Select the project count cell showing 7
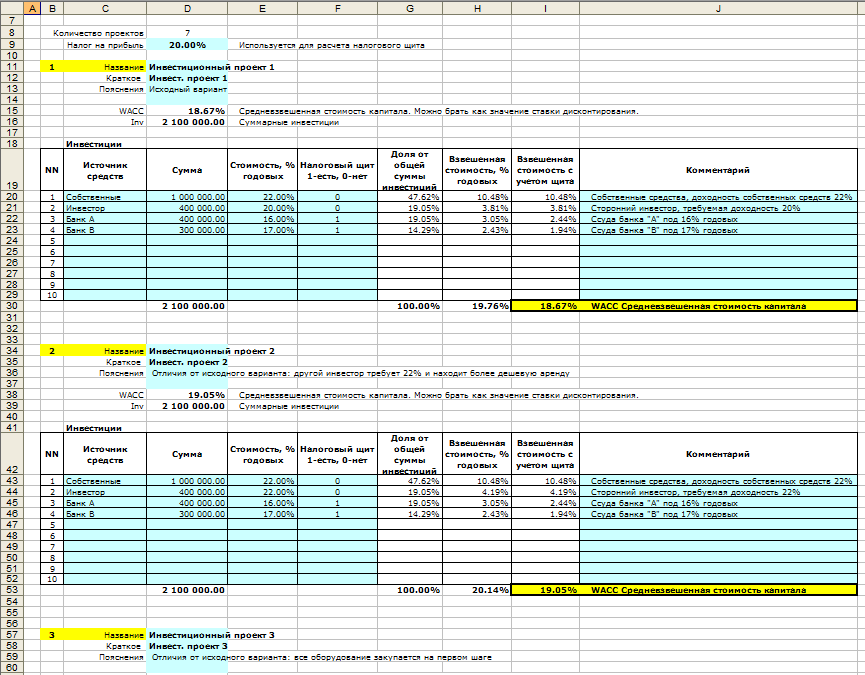This screenshot has width=865, height=675. click(x=186, y=33)
